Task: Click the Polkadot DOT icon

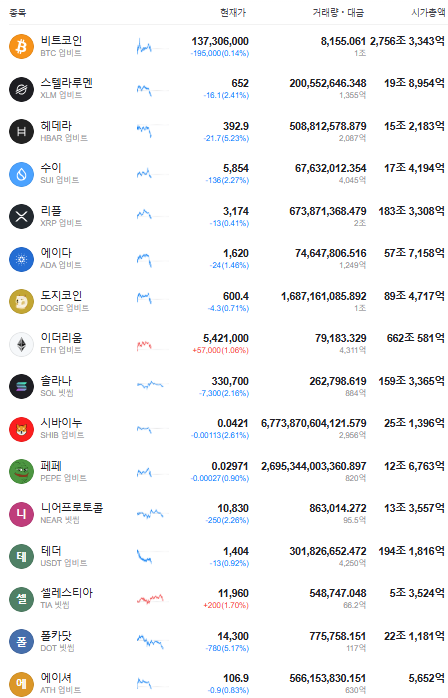Action: 21,641
